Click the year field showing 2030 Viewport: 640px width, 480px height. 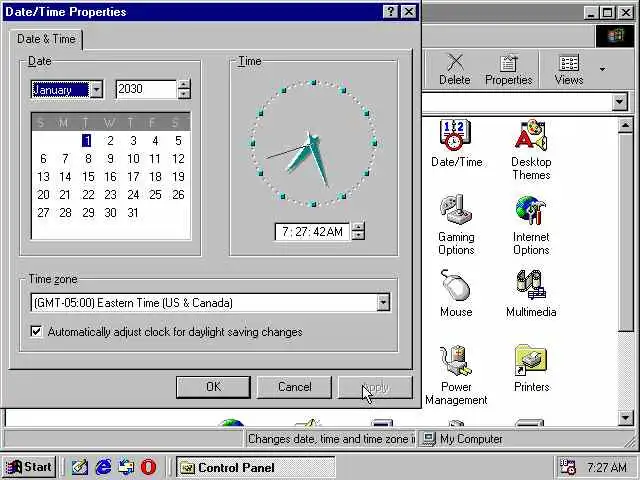click(x=146, y=89)
